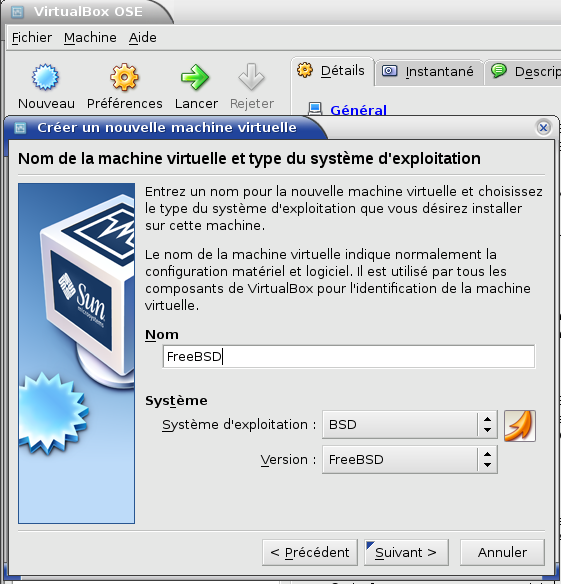
Task: Click the orange arrow OS type icon
Action: pyautogui.click(x=520, y=426)
